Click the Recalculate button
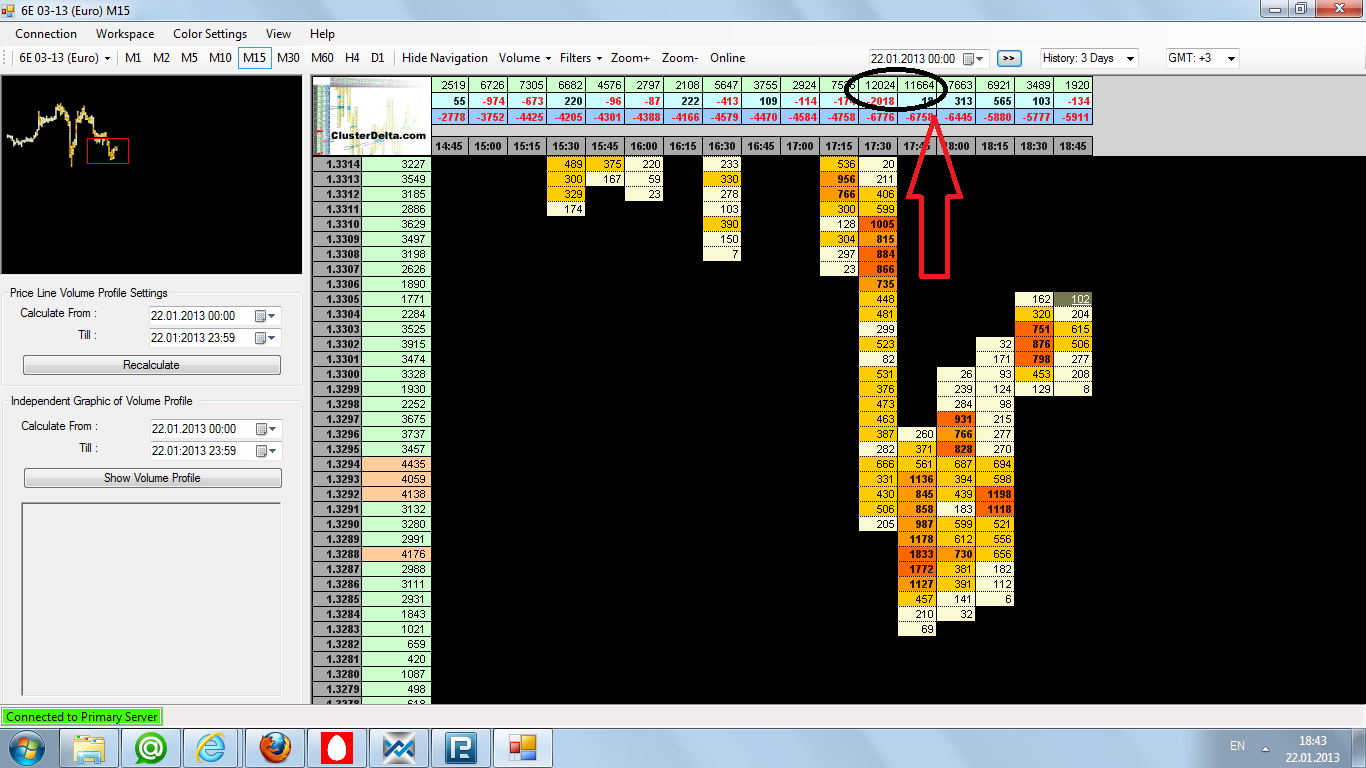Viewport: 1366px width, 768px height. coord(152,365)
